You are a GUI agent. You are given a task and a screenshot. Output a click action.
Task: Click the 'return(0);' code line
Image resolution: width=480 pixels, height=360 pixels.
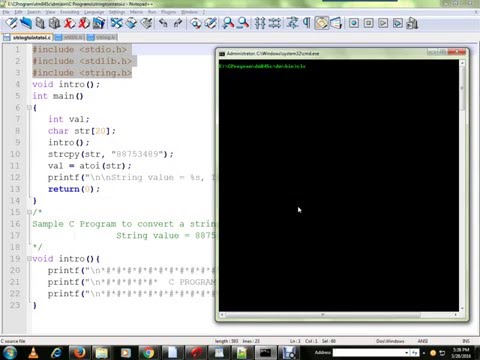tap(74, 189)
